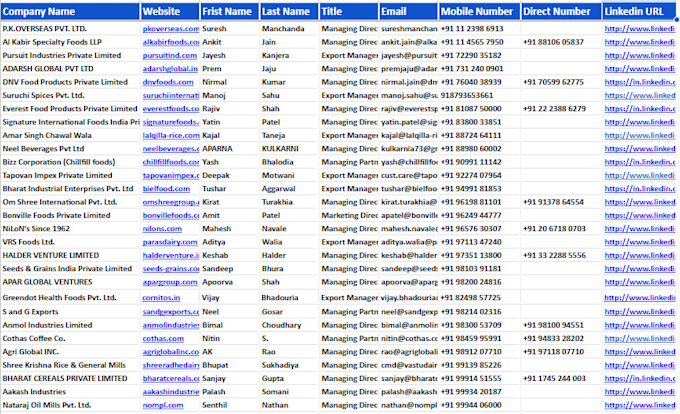680x414 pixels.
Task: Select the Email column header
Action: (409, 11)
